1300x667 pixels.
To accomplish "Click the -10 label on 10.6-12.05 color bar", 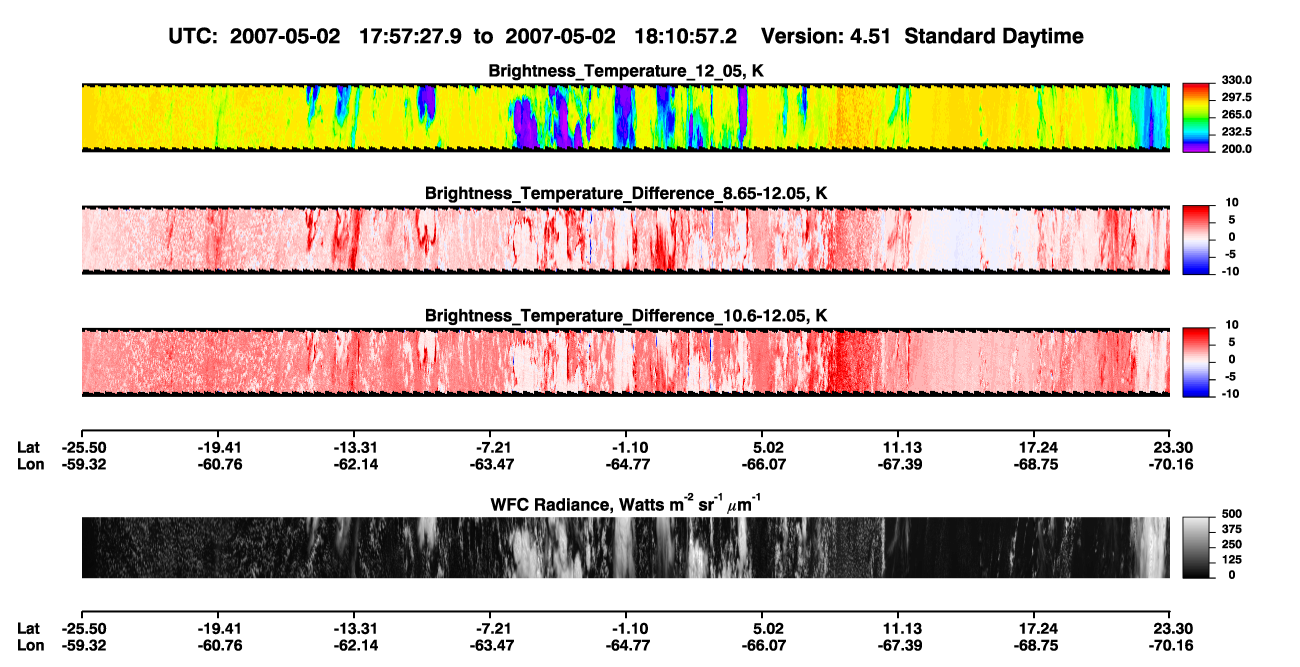I will click(x=1230, y=393).
